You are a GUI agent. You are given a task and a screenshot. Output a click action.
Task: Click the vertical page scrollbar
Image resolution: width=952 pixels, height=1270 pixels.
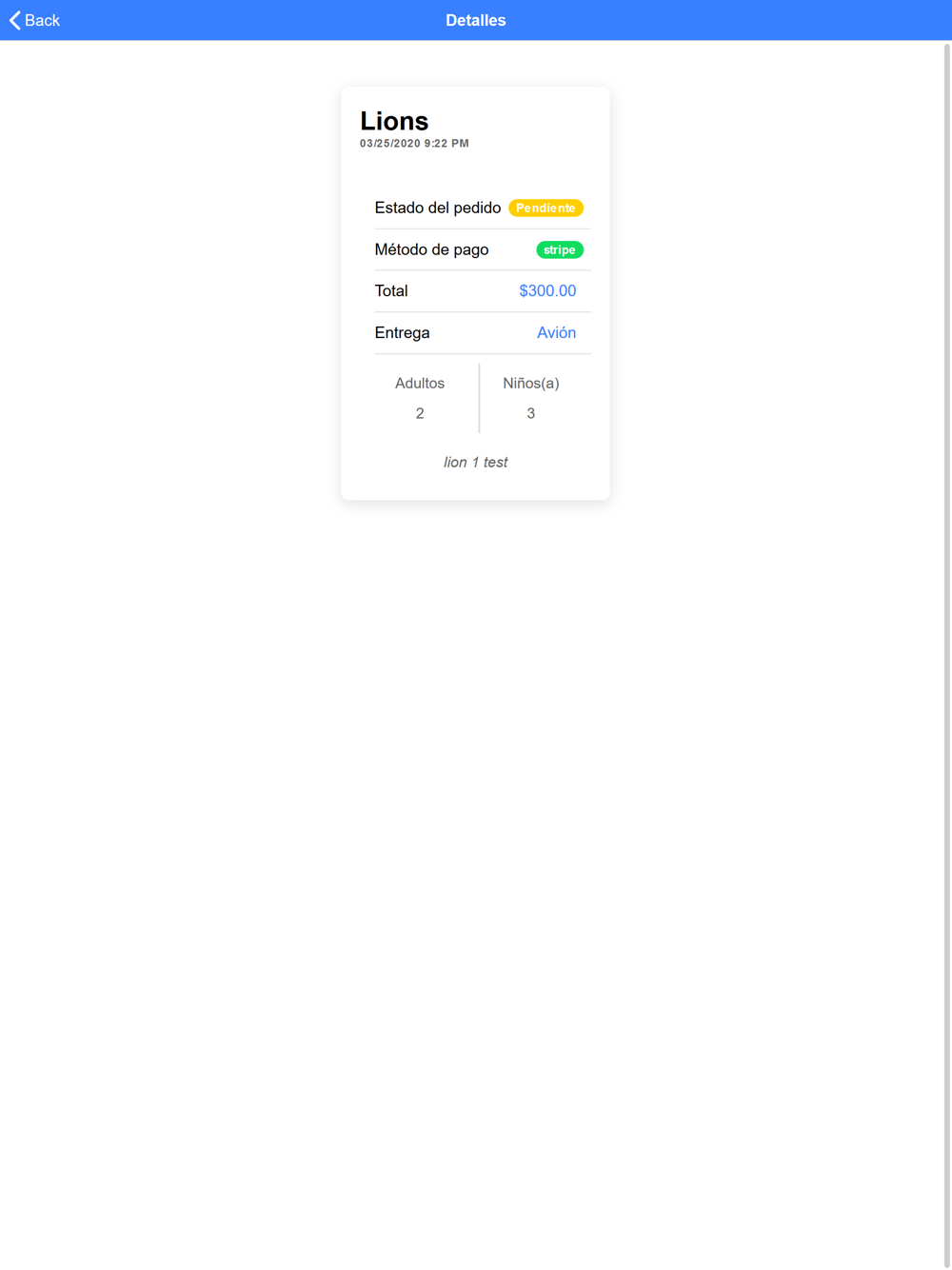947,655
